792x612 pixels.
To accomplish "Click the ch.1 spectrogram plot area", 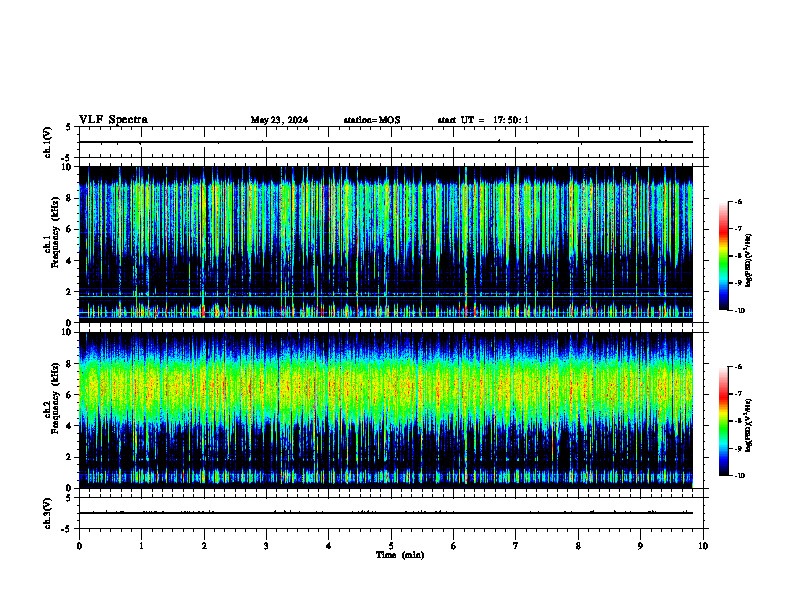I will (386, 244).
